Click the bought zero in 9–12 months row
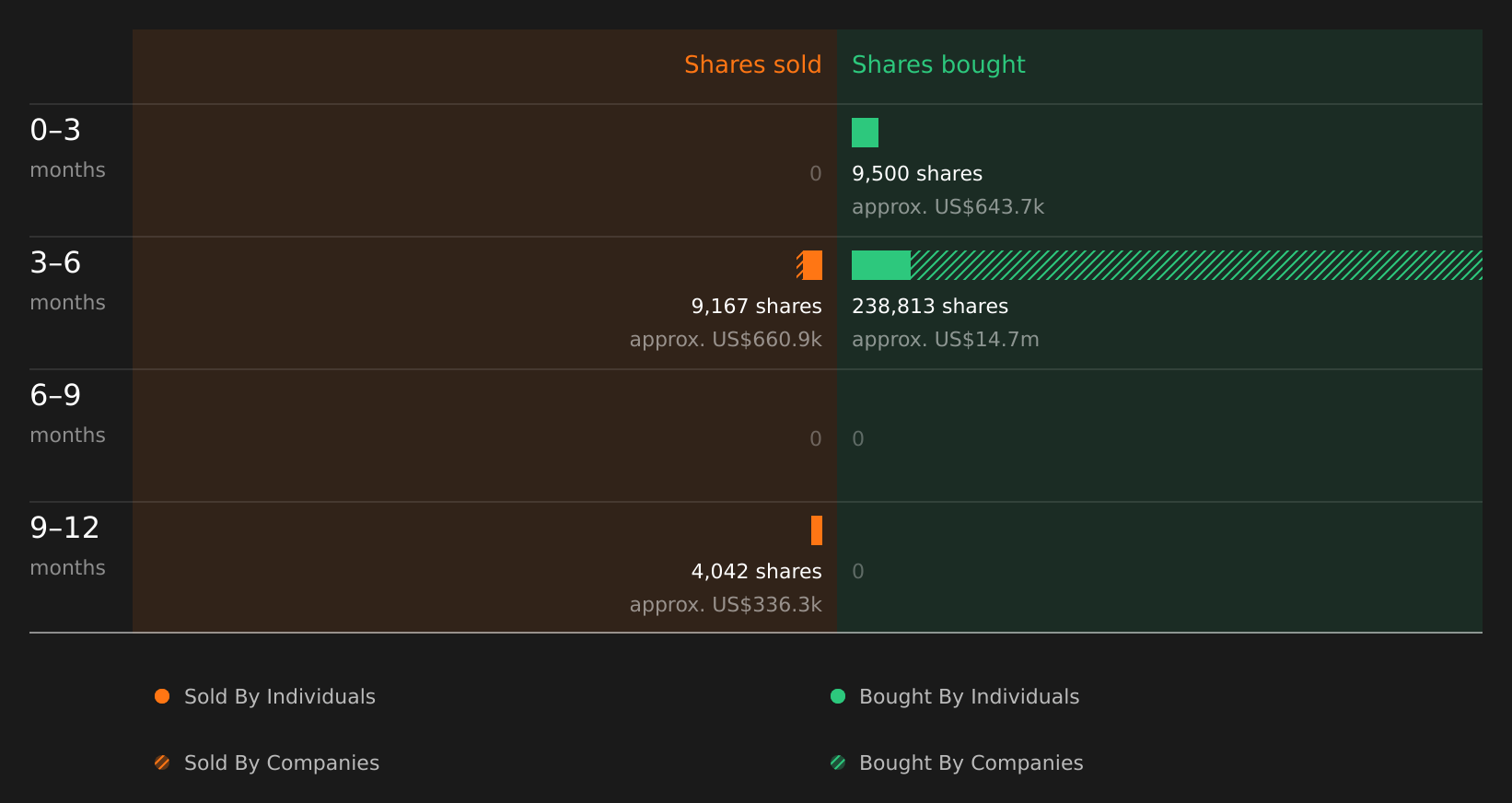This screenshot has width=1512, height=803. pos(858,572)
